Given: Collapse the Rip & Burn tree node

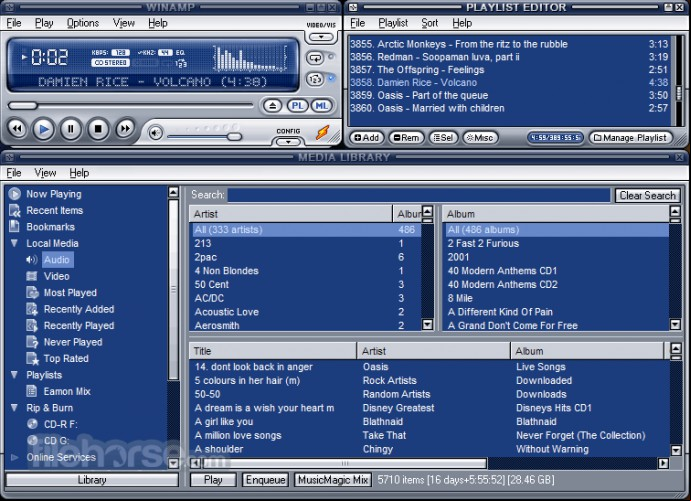Looking at the screenshot, I should (14, 408).
